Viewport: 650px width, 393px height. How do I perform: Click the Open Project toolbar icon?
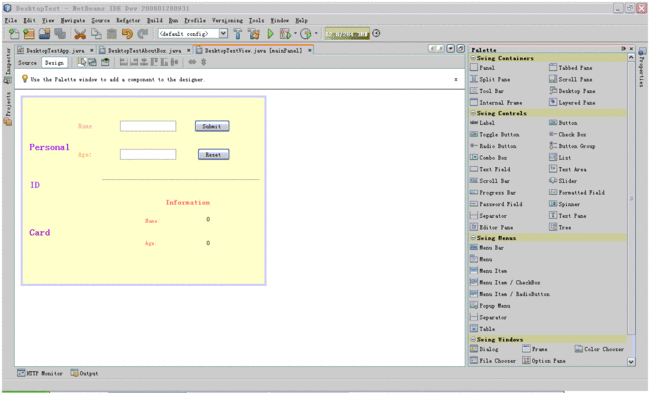point(44,34)
